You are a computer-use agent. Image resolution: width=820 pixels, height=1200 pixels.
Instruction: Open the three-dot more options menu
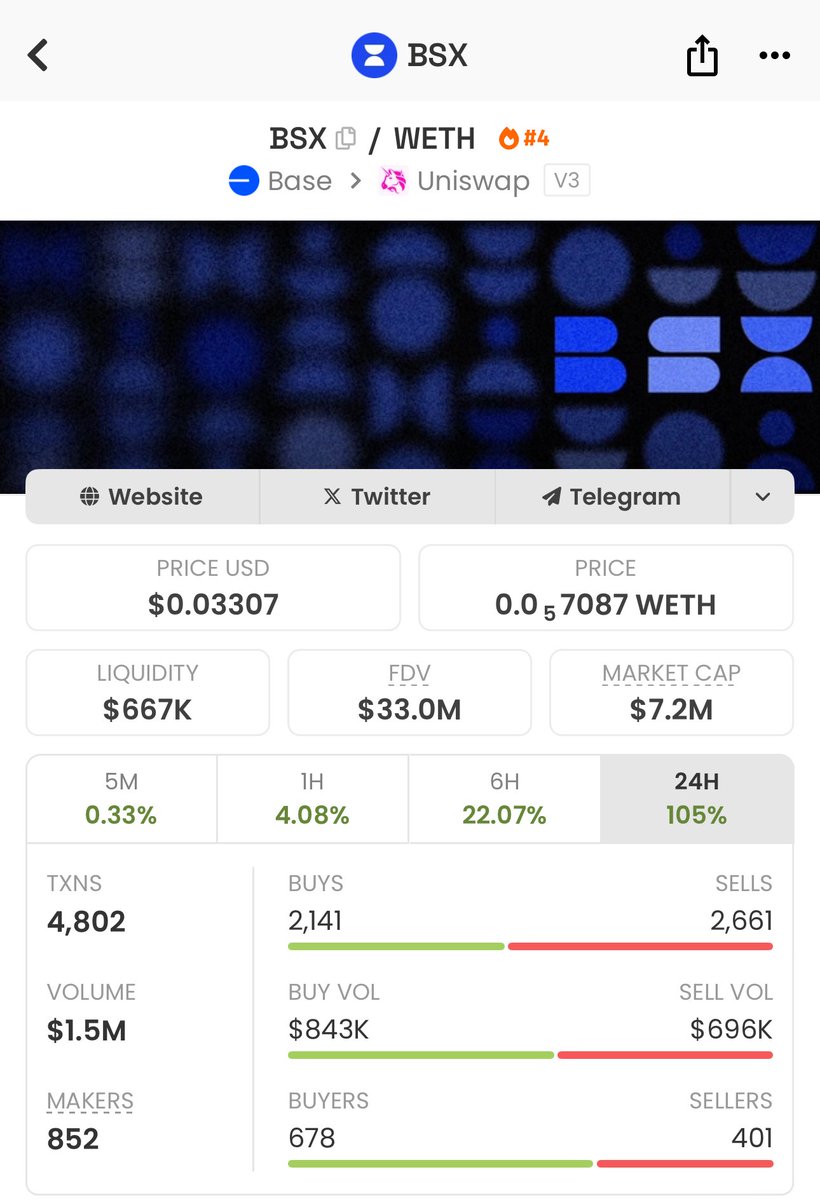click(x=774, y=55)
